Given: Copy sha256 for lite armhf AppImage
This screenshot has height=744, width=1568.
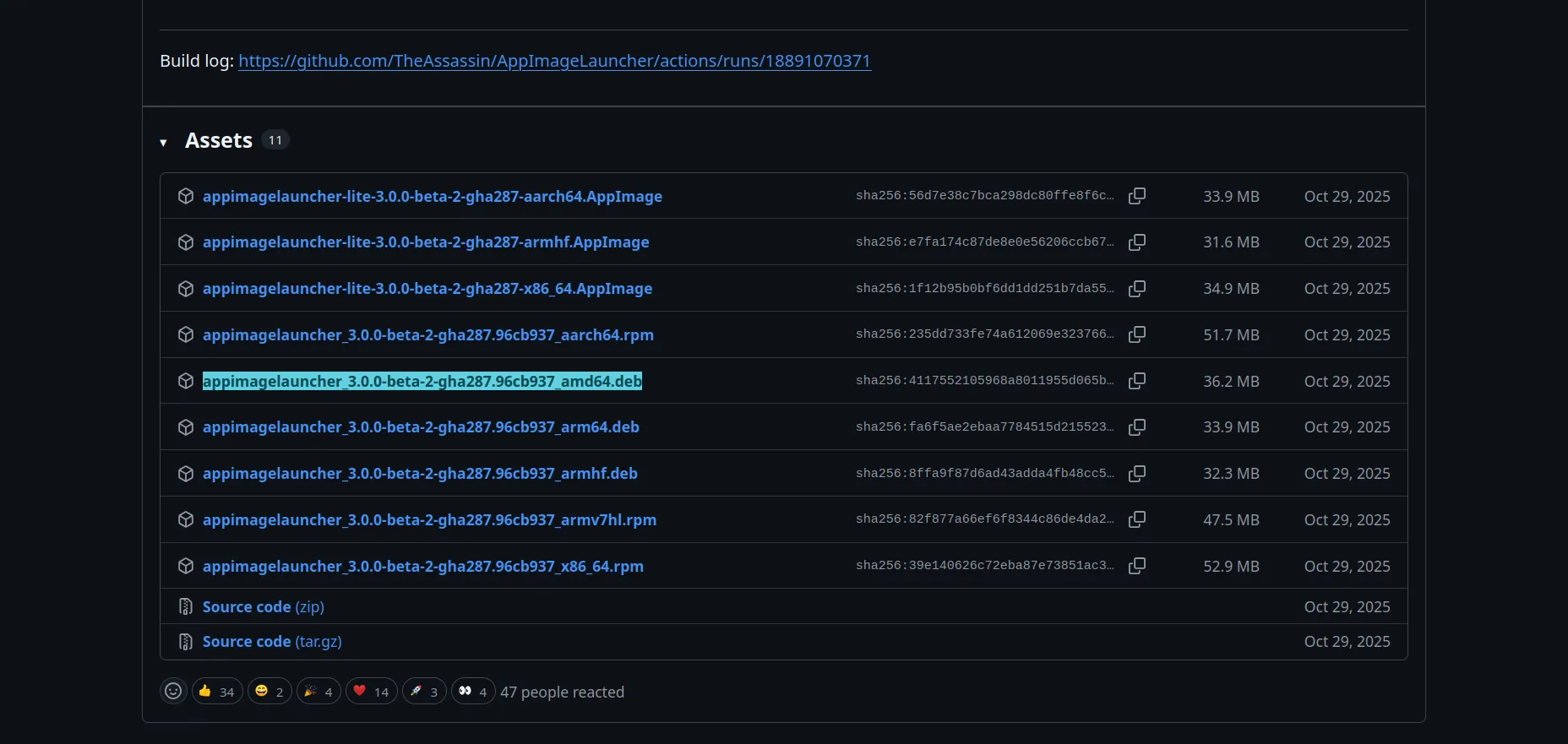Looking at the screenshot, I should tap(1137, 242).
